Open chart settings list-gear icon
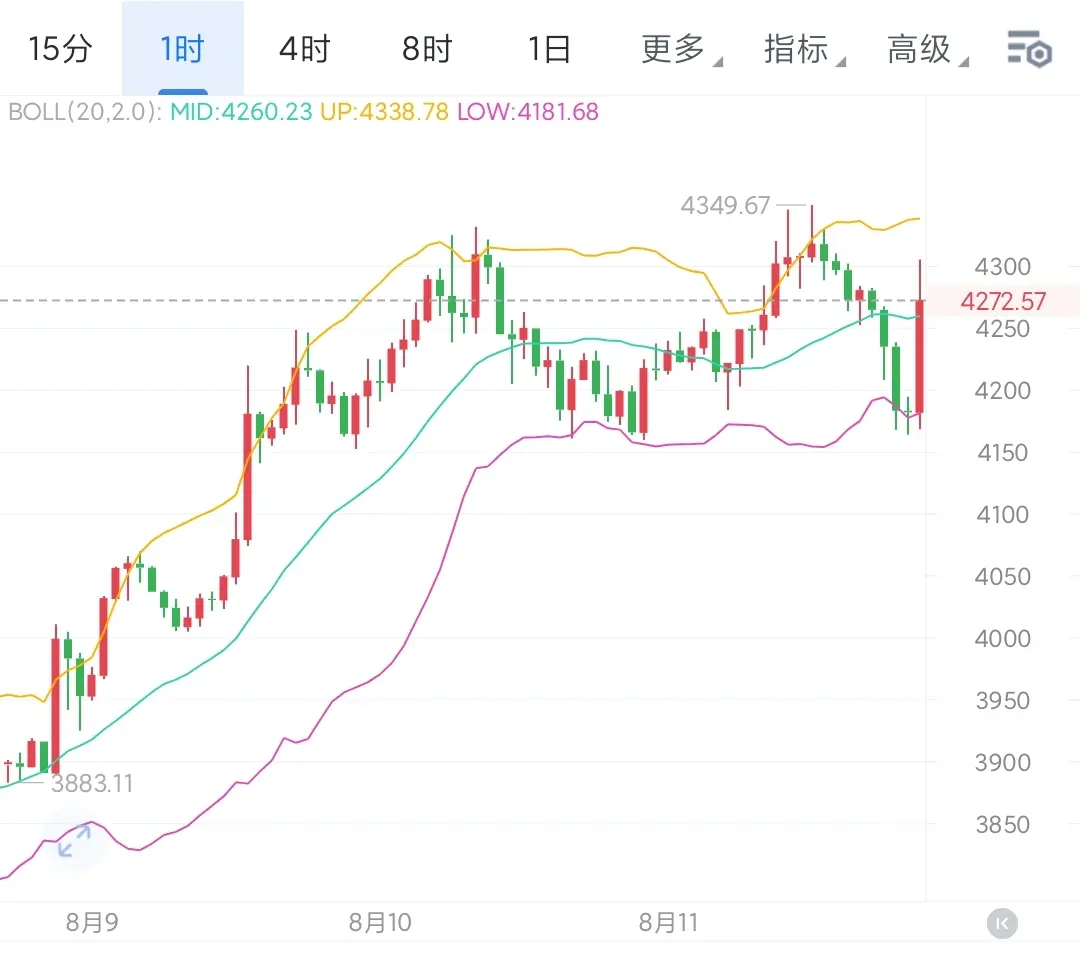 click(x=1029, y=49)
